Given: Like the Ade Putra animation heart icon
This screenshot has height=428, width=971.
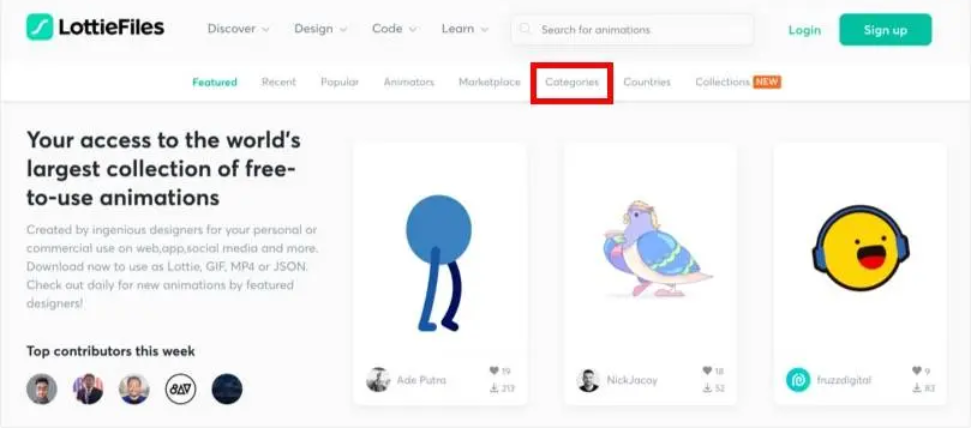Looking at the screenshot, I should pos(494,371).
